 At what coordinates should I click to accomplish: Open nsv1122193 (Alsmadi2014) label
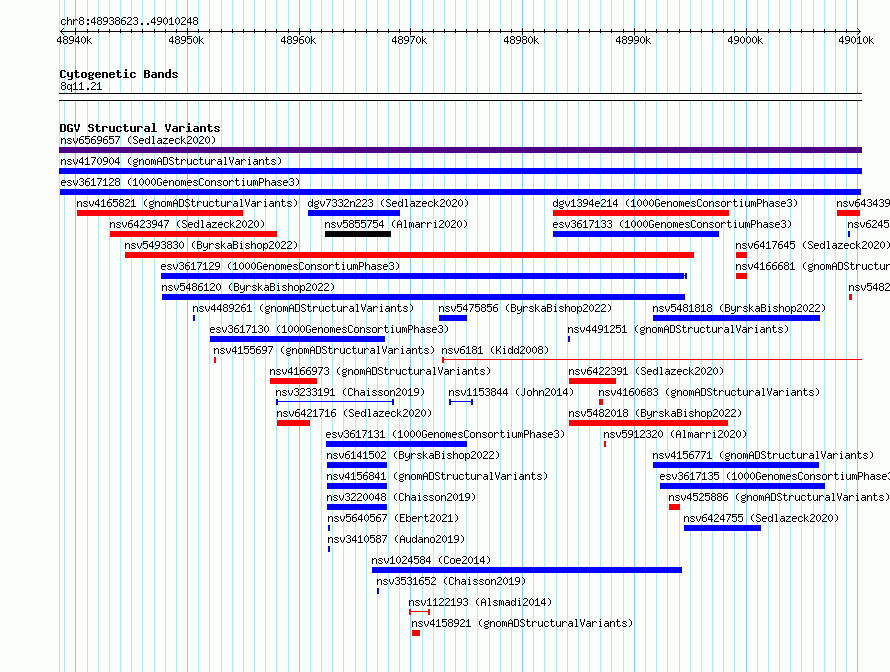480,602
